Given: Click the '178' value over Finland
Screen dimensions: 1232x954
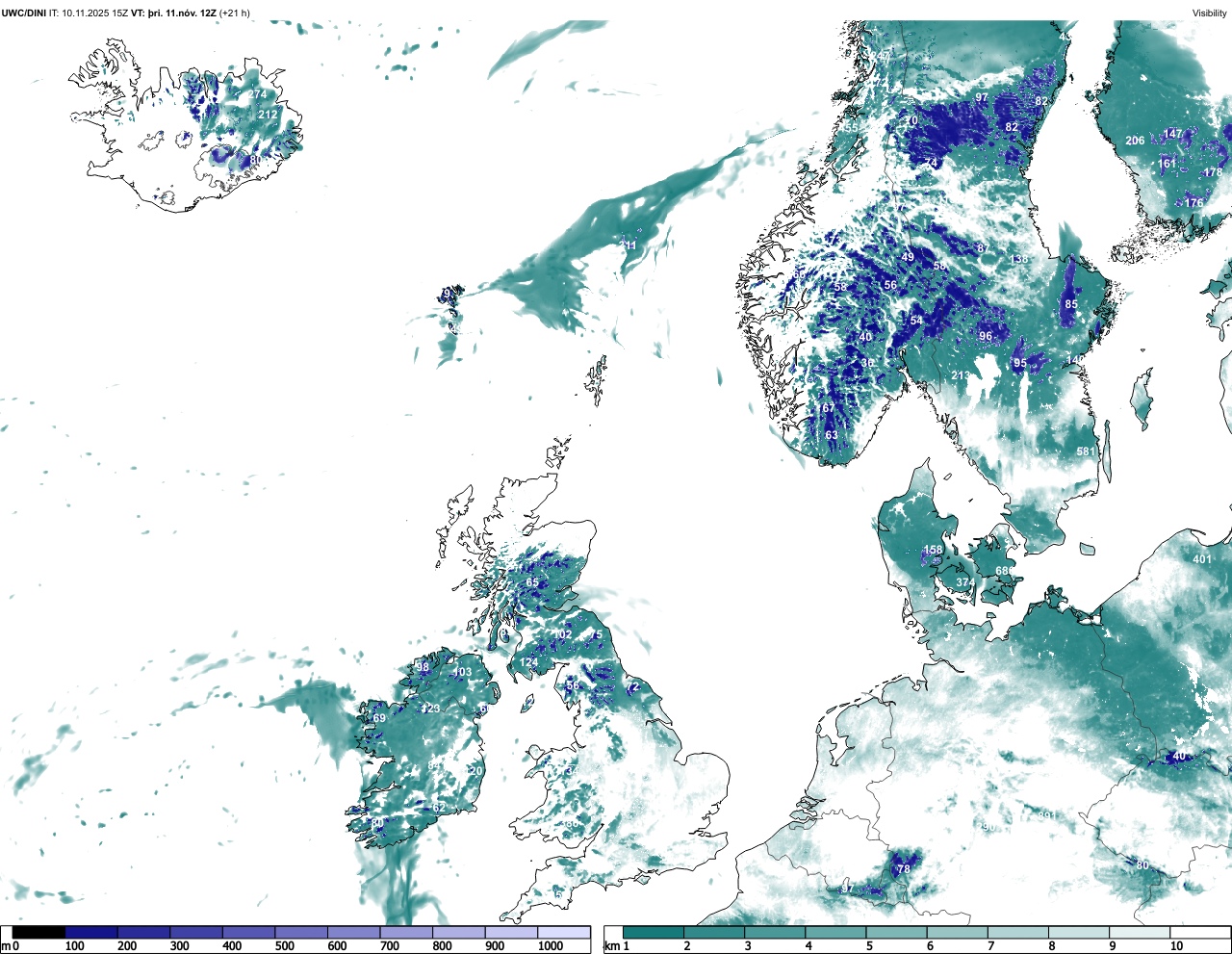Looking at the screenshot, I should pos(1213,173).
